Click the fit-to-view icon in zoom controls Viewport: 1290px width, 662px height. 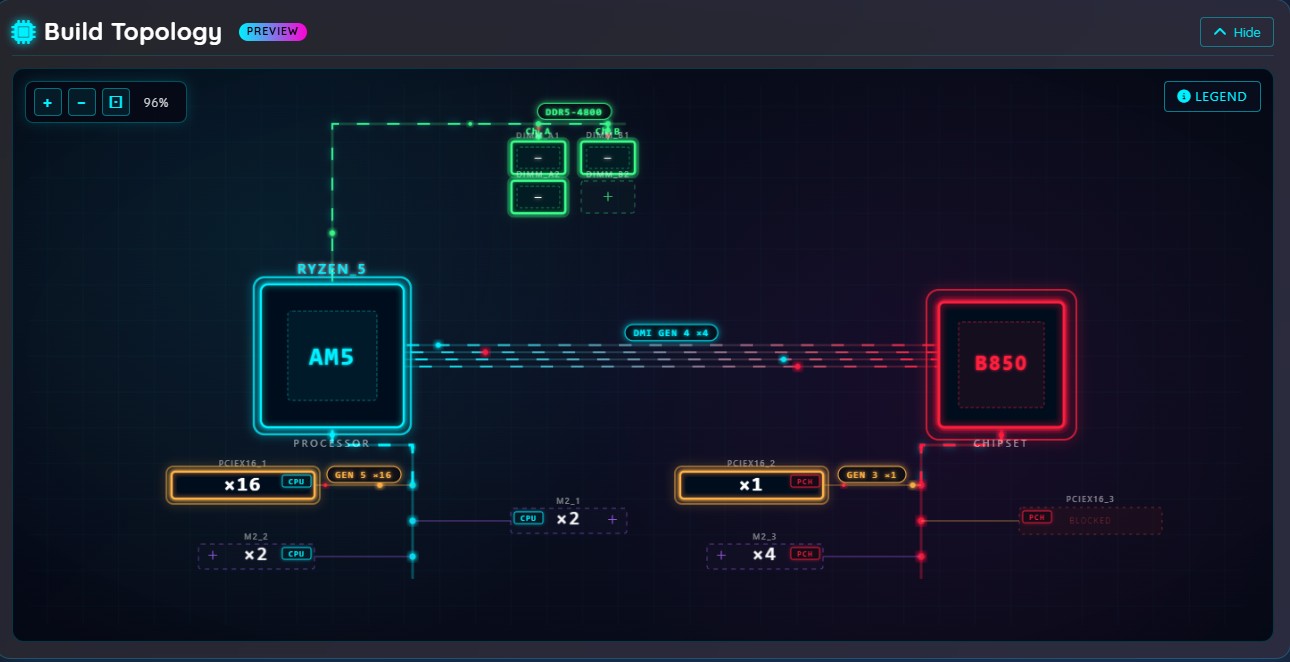click(116, 102)
